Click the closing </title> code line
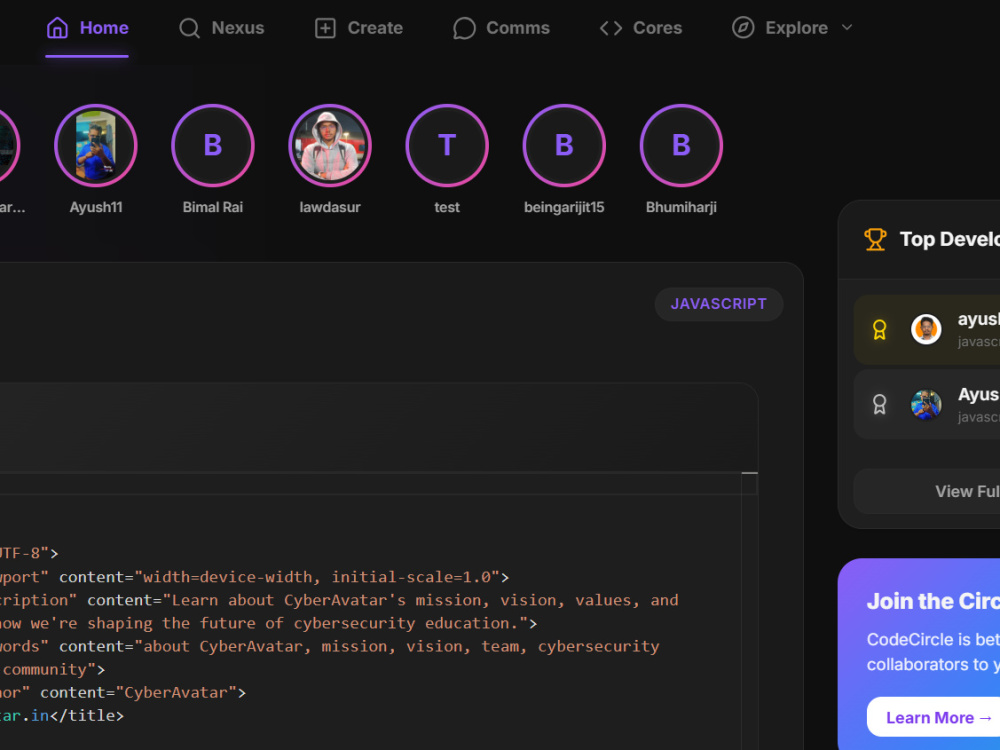 pyautogui.click(x=62, y=716)
